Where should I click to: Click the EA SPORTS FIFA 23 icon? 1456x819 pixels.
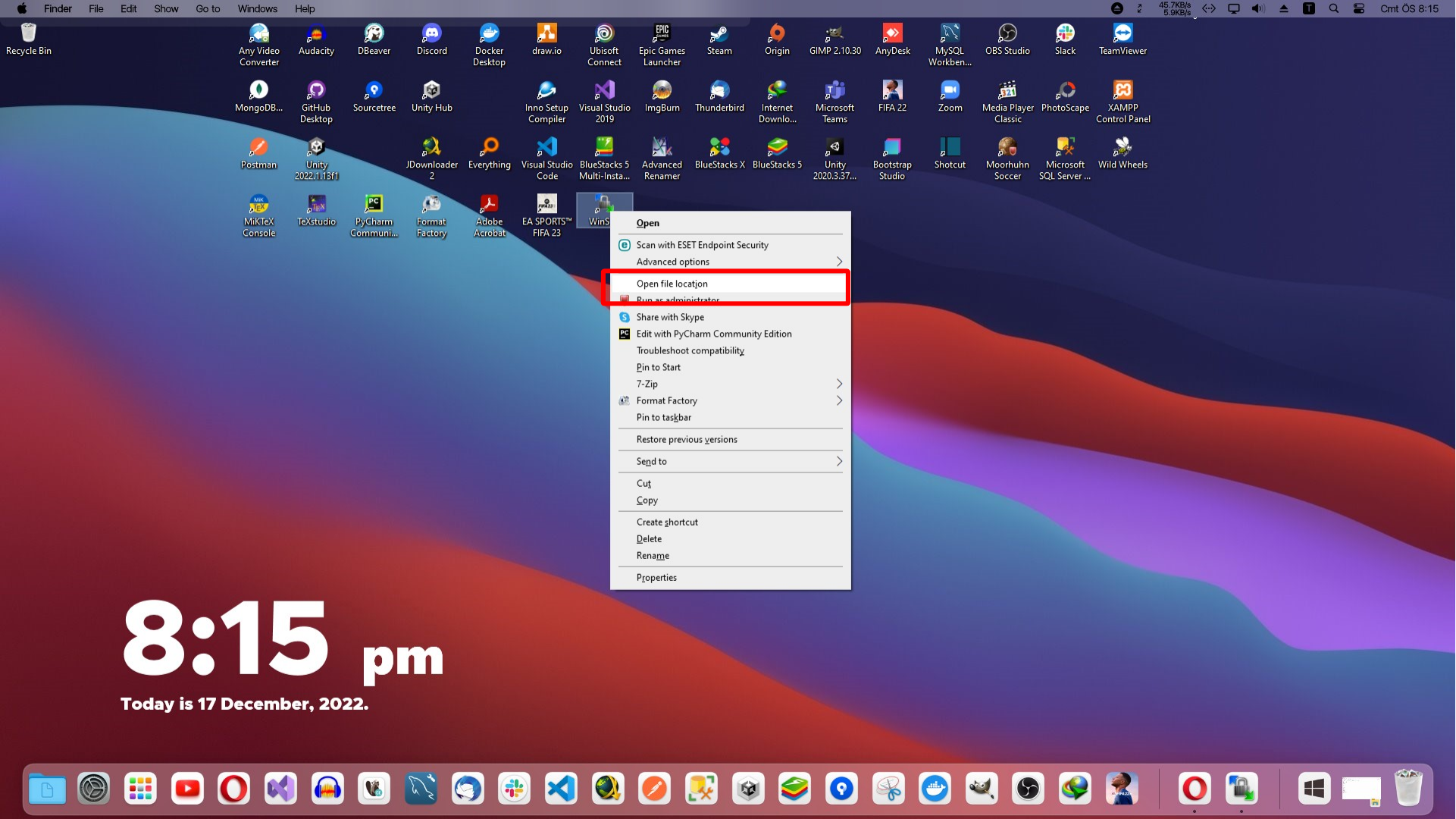546,215
